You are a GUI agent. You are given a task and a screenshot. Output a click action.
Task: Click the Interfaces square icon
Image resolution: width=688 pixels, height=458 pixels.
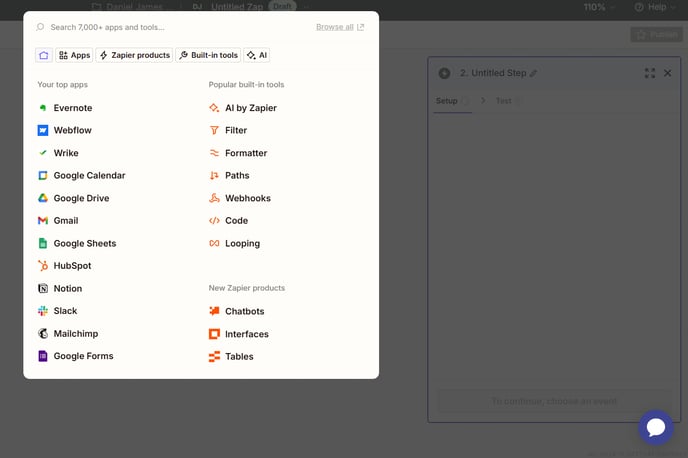(x=214, y=334)
